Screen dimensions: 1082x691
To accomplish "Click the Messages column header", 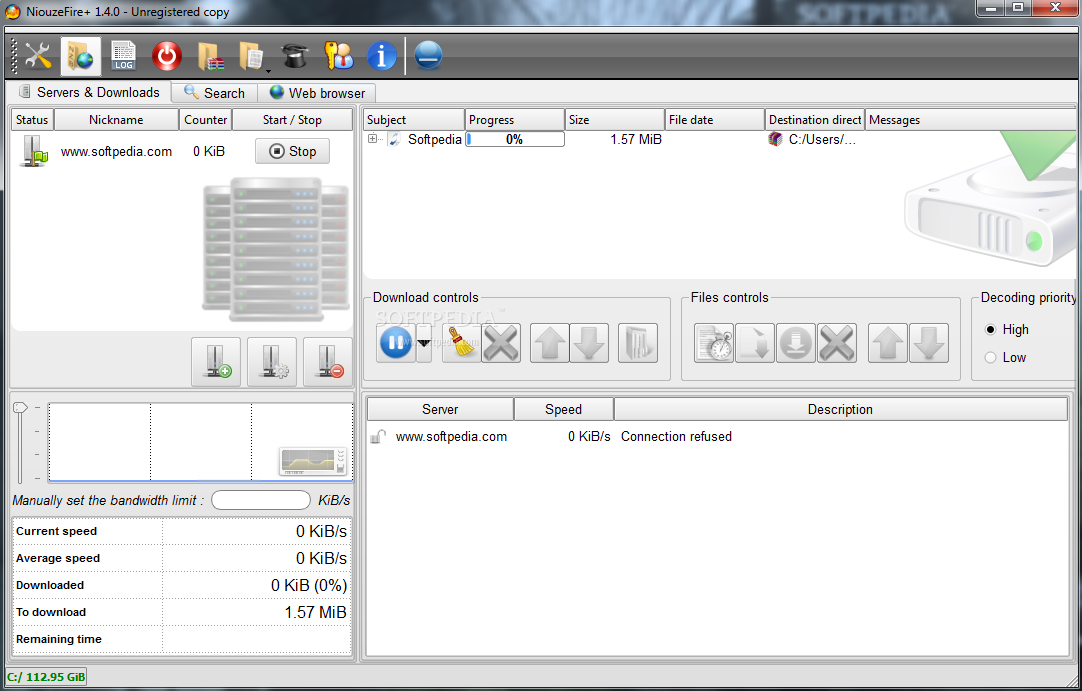I will 970,119.
